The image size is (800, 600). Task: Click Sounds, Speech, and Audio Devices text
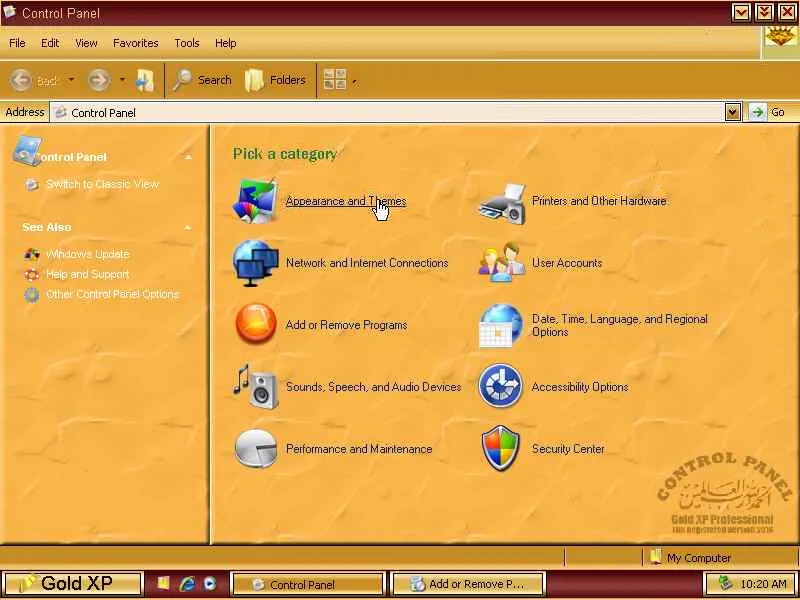pos(373,387)
